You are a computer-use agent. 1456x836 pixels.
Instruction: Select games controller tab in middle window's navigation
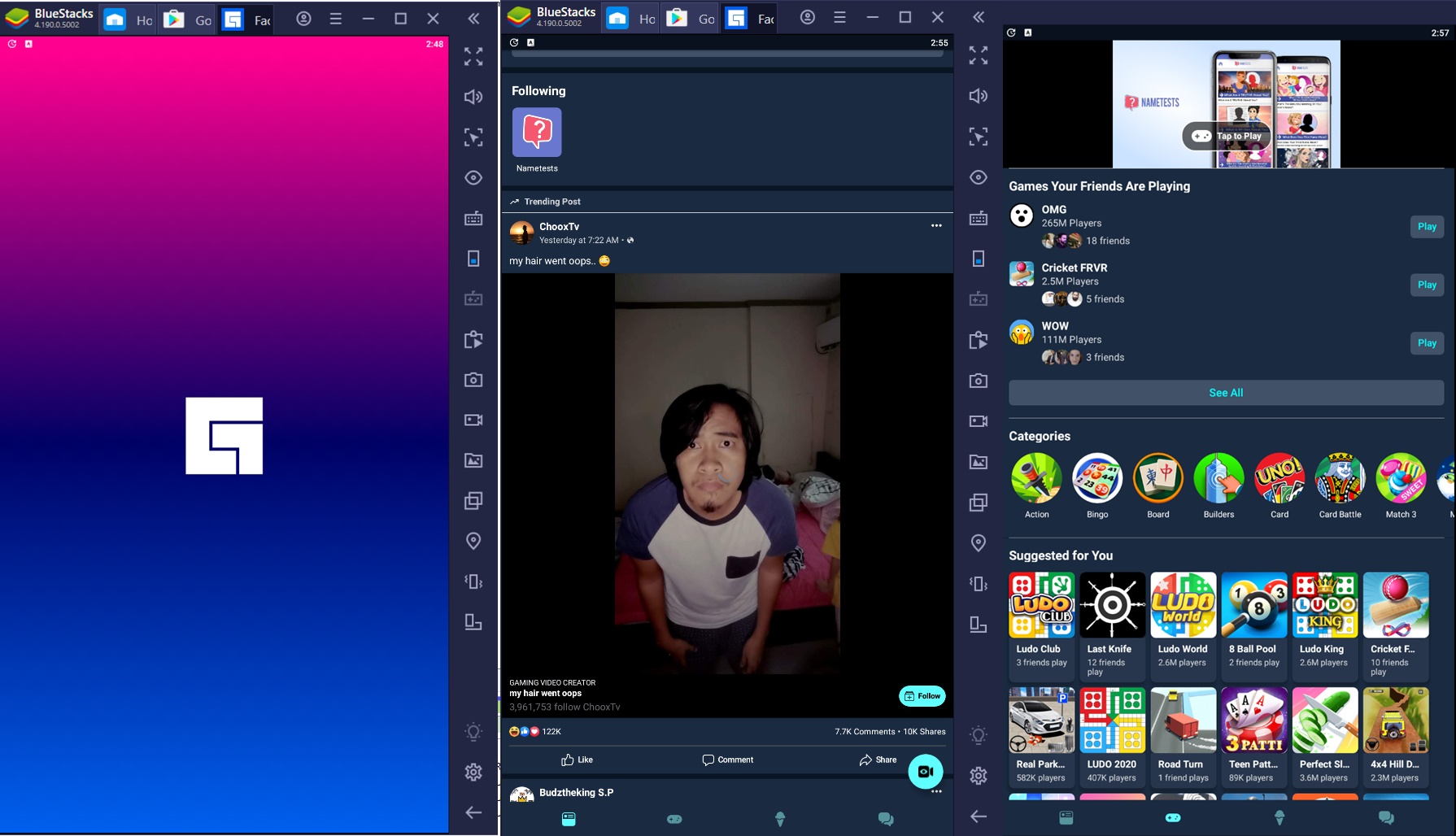(x=674, y=819)
